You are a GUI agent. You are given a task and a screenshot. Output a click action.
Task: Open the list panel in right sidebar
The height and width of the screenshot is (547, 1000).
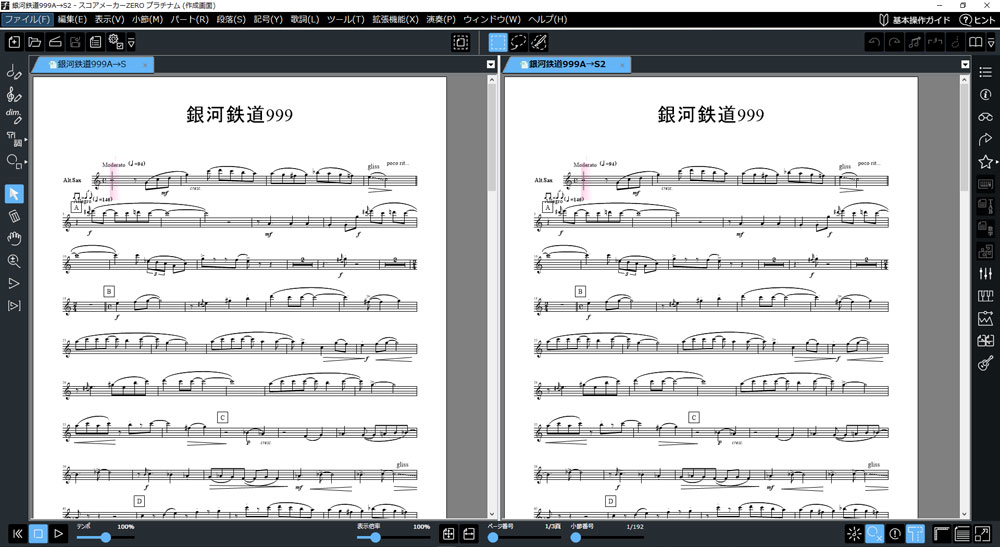pos(985,72)
